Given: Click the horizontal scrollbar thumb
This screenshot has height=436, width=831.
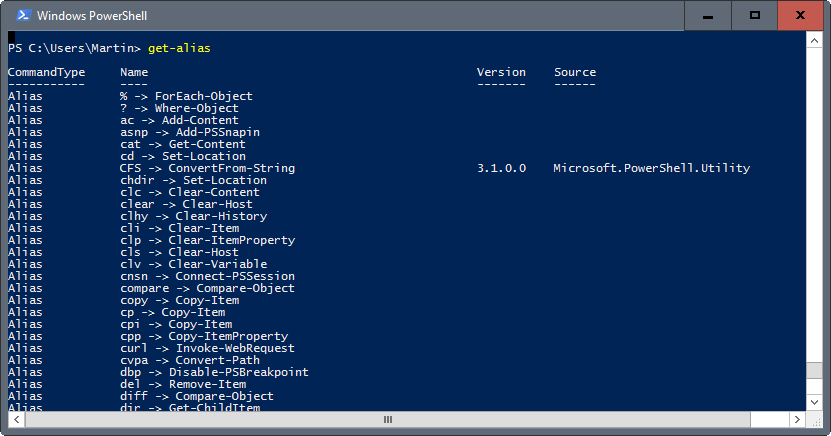Looking at the screenshot, I should tap(388, 420).
